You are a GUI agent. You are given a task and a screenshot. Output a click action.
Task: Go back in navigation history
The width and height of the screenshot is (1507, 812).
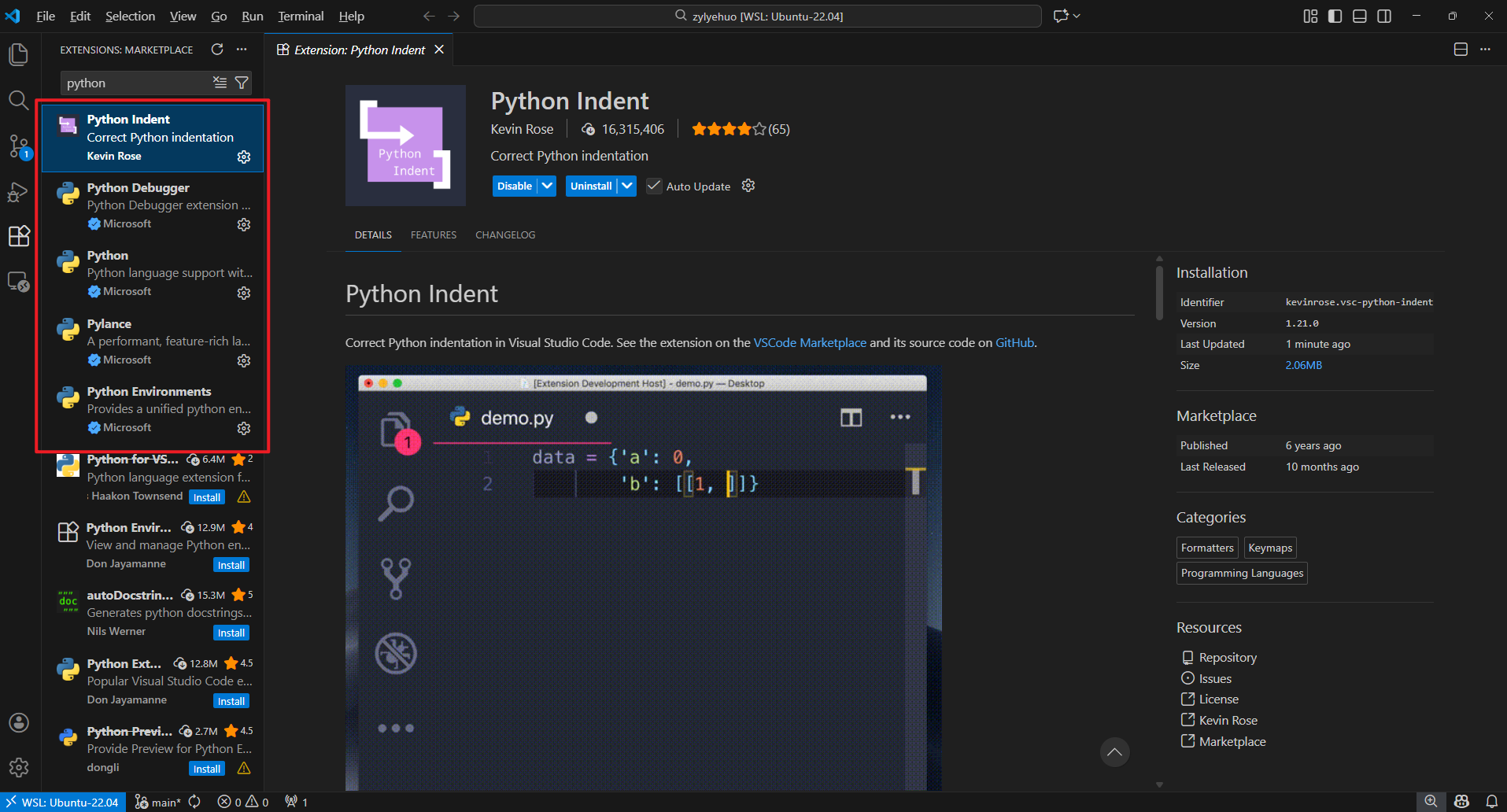click(429, 16)
